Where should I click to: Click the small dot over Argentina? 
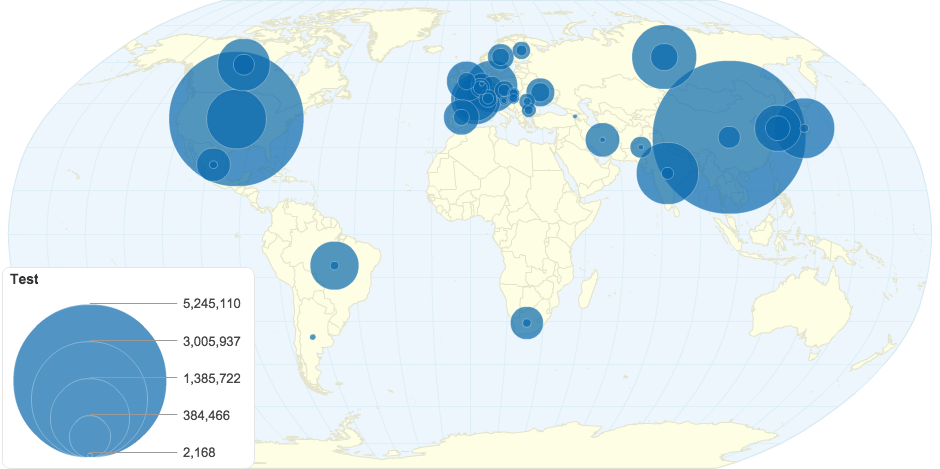(313, 337)
